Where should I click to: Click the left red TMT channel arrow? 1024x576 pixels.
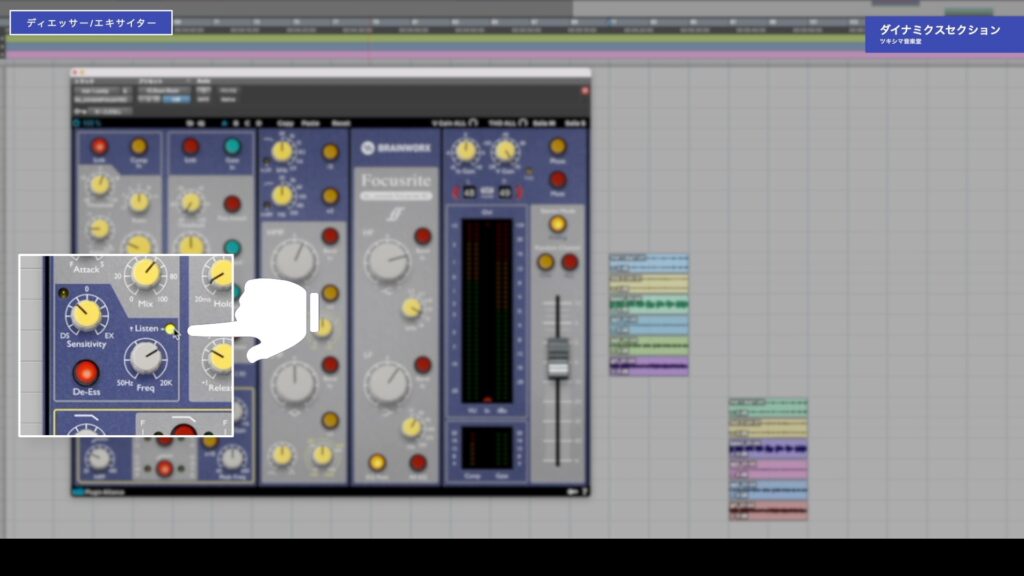pyautogui.click(x=456, y=192)
